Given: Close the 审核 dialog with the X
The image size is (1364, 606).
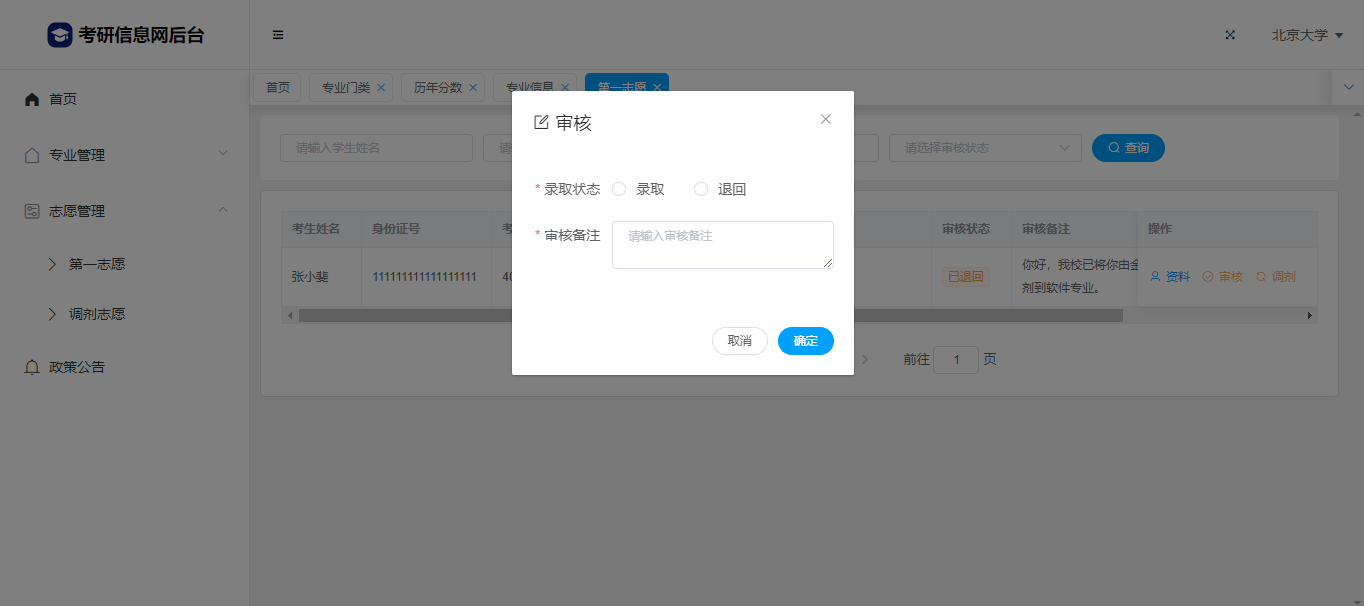Looking at the screenshot, I should point(826,119).
